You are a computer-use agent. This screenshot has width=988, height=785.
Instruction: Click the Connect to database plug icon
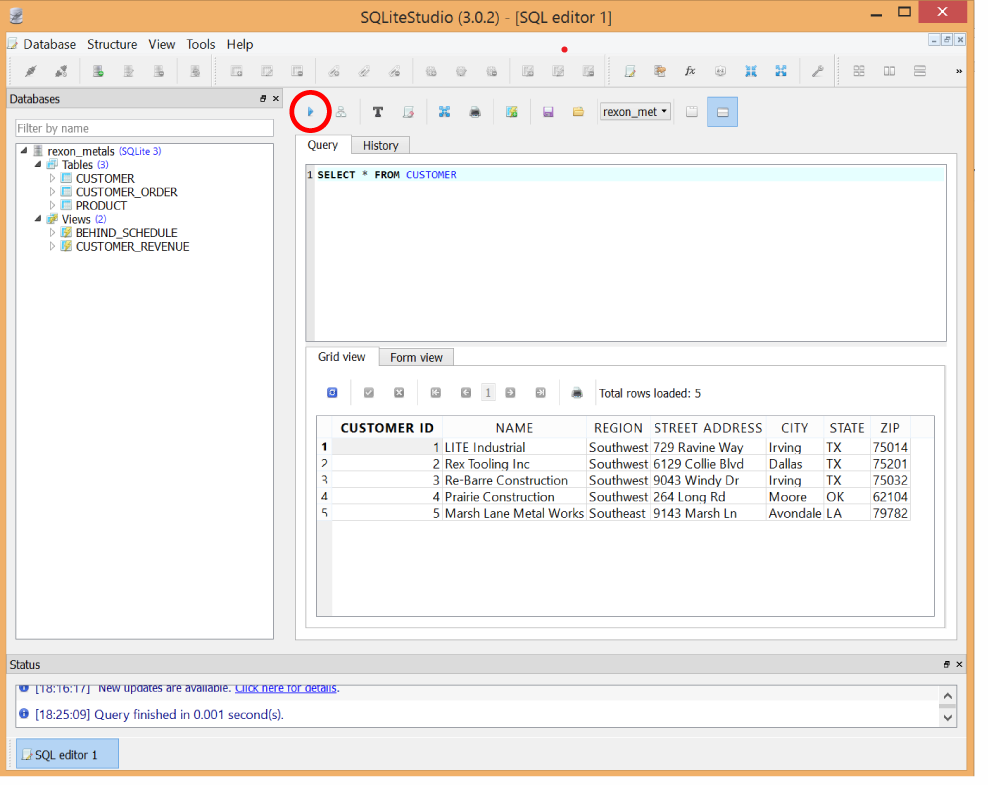pyautogui.click(x=30, y=72)
